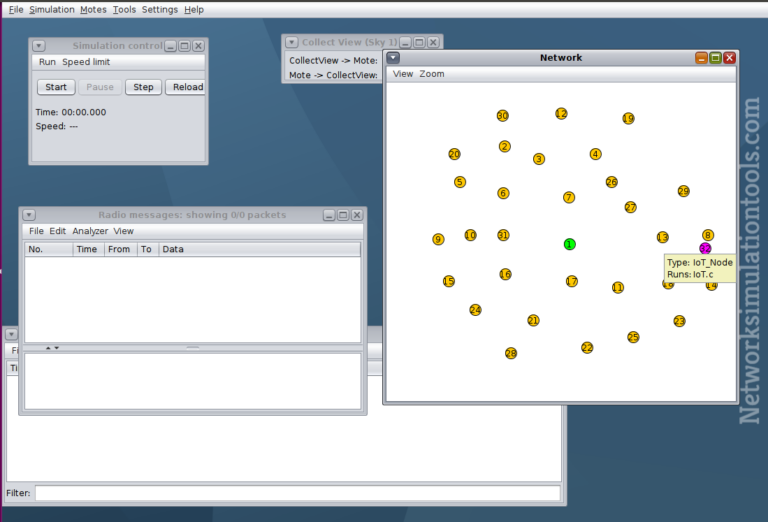This screenshot has width=768, height=522.
Task: Select the green mote node 1
Action: pyautogui.click(x=570, y=244)
